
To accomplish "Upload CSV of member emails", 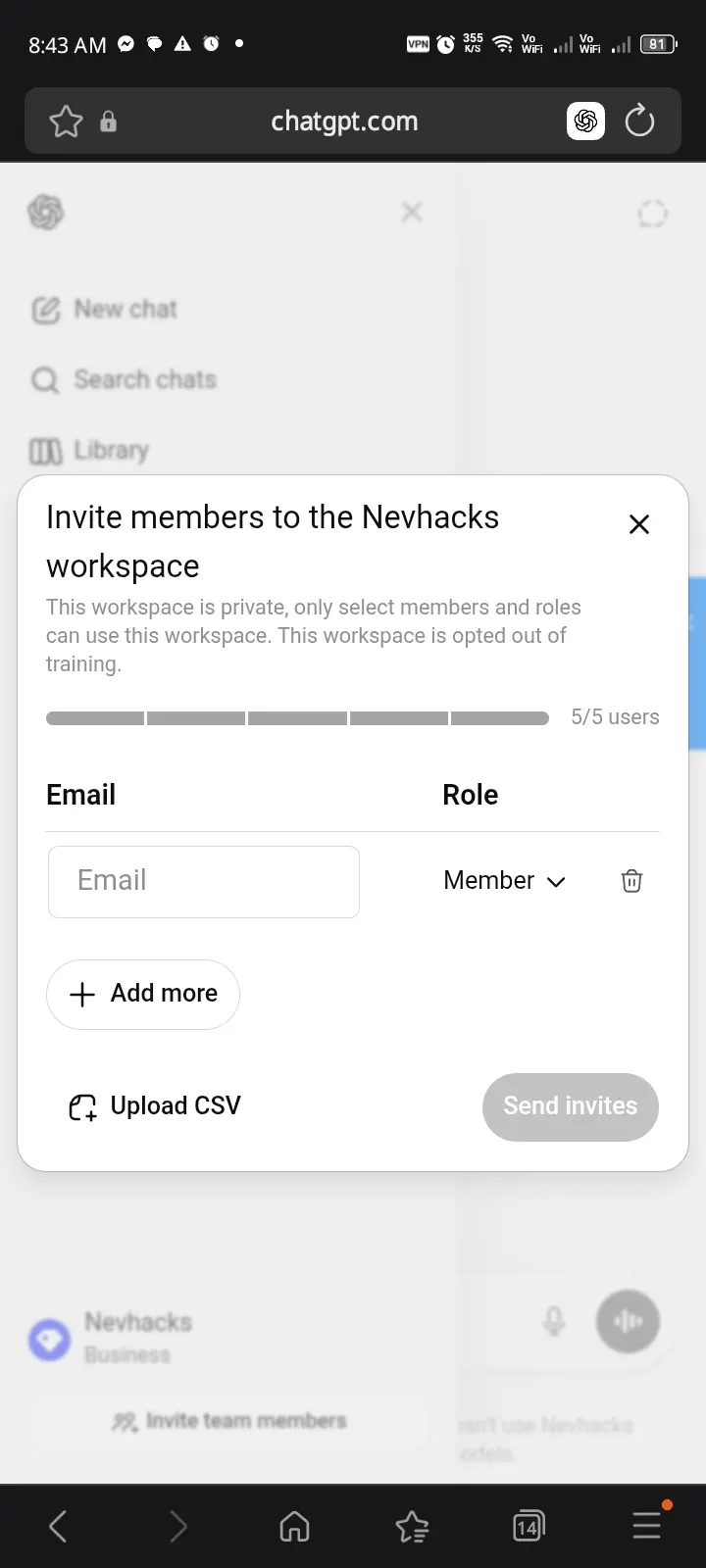I will [x=154, y=1106].
